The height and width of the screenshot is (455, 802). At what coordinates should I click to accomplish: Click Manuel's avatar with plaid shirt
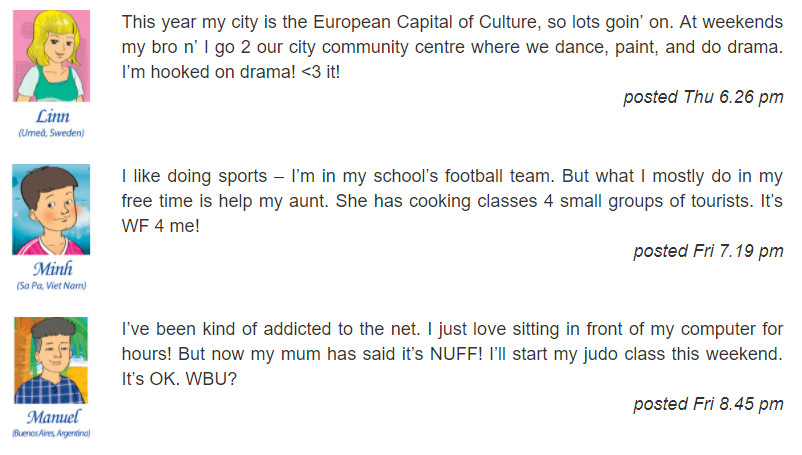51,360
